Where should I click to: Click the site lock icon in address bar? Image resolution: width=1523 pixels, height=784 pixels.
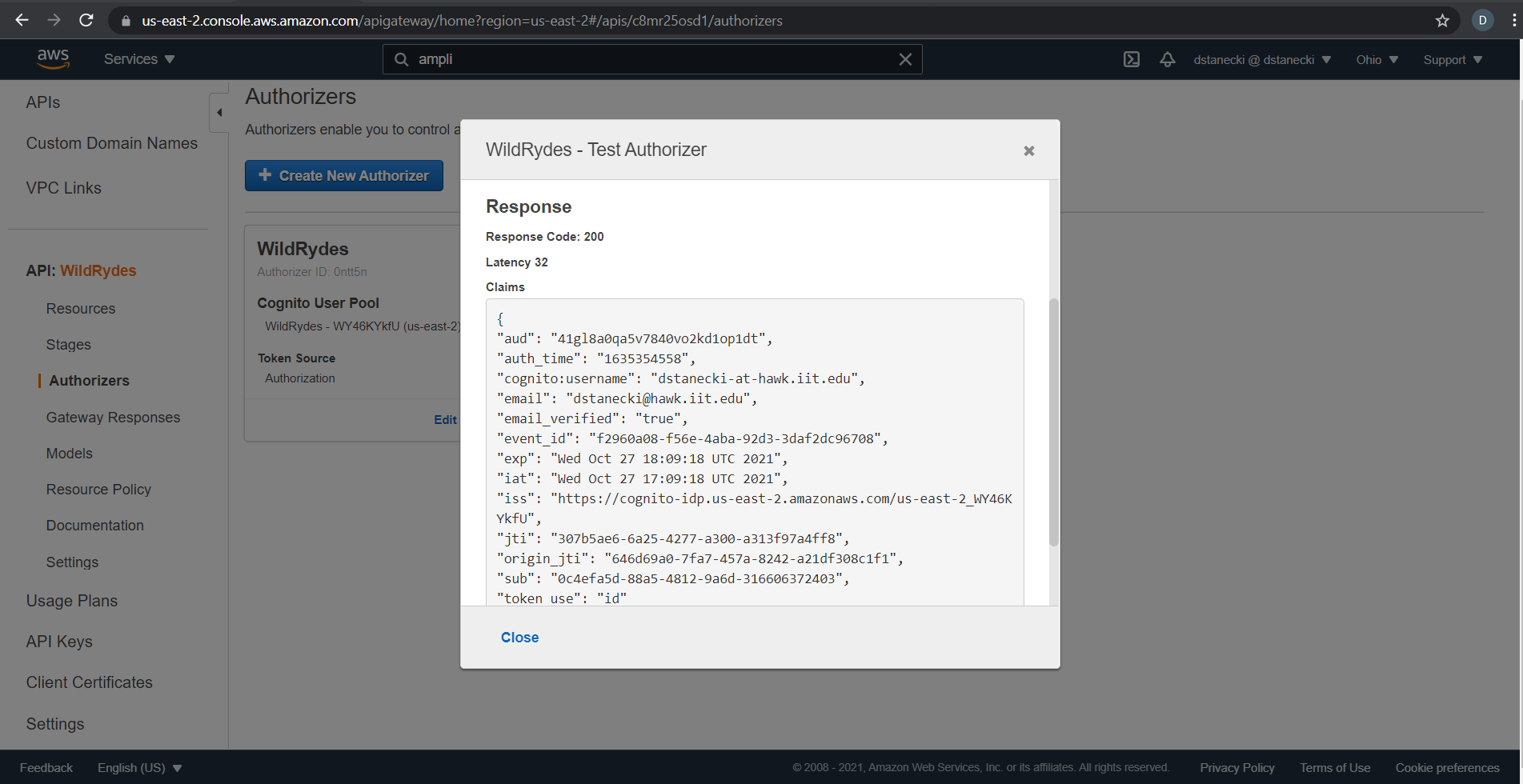point(126,21)
